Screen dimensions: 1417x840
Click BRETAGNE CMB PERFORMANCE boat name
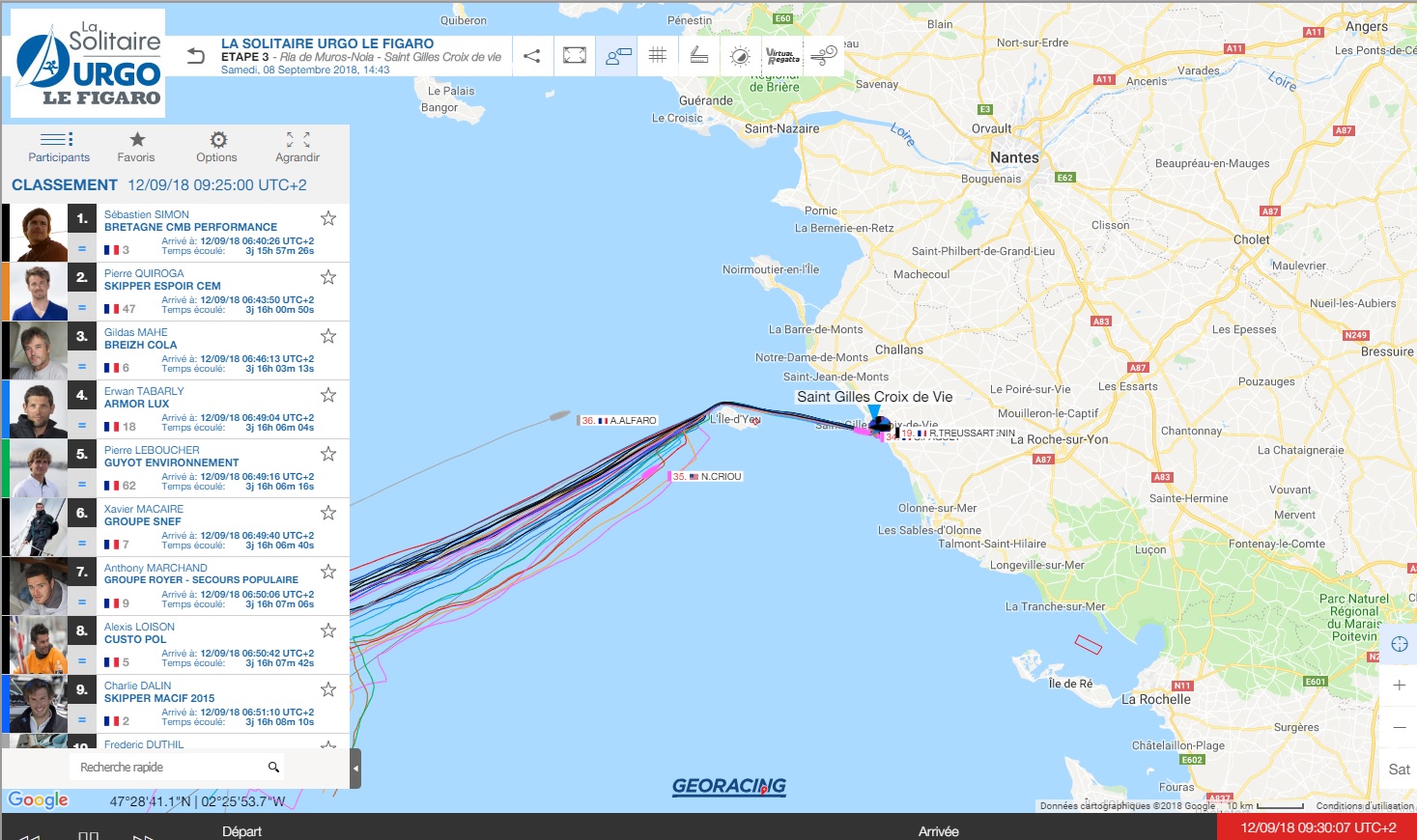click(190, 228)
